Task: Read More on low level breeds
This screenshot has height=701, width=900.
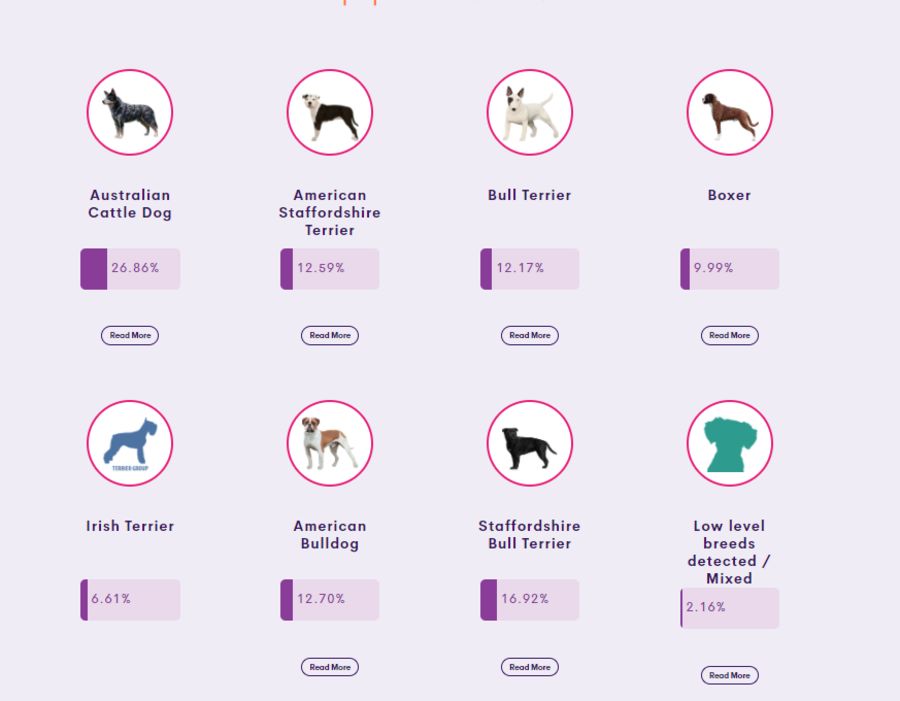Action: 730,675
